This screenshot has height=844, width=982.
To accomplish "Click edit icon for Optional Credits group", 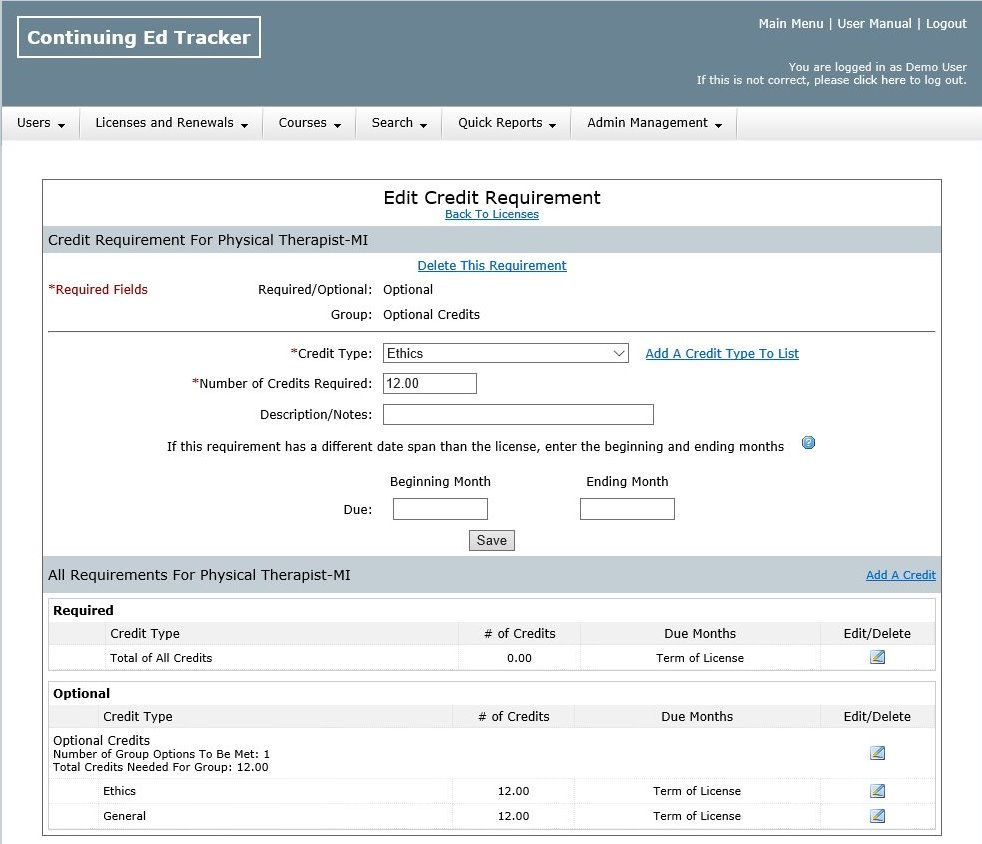I will pyautogui.click(x=877, y=753).
